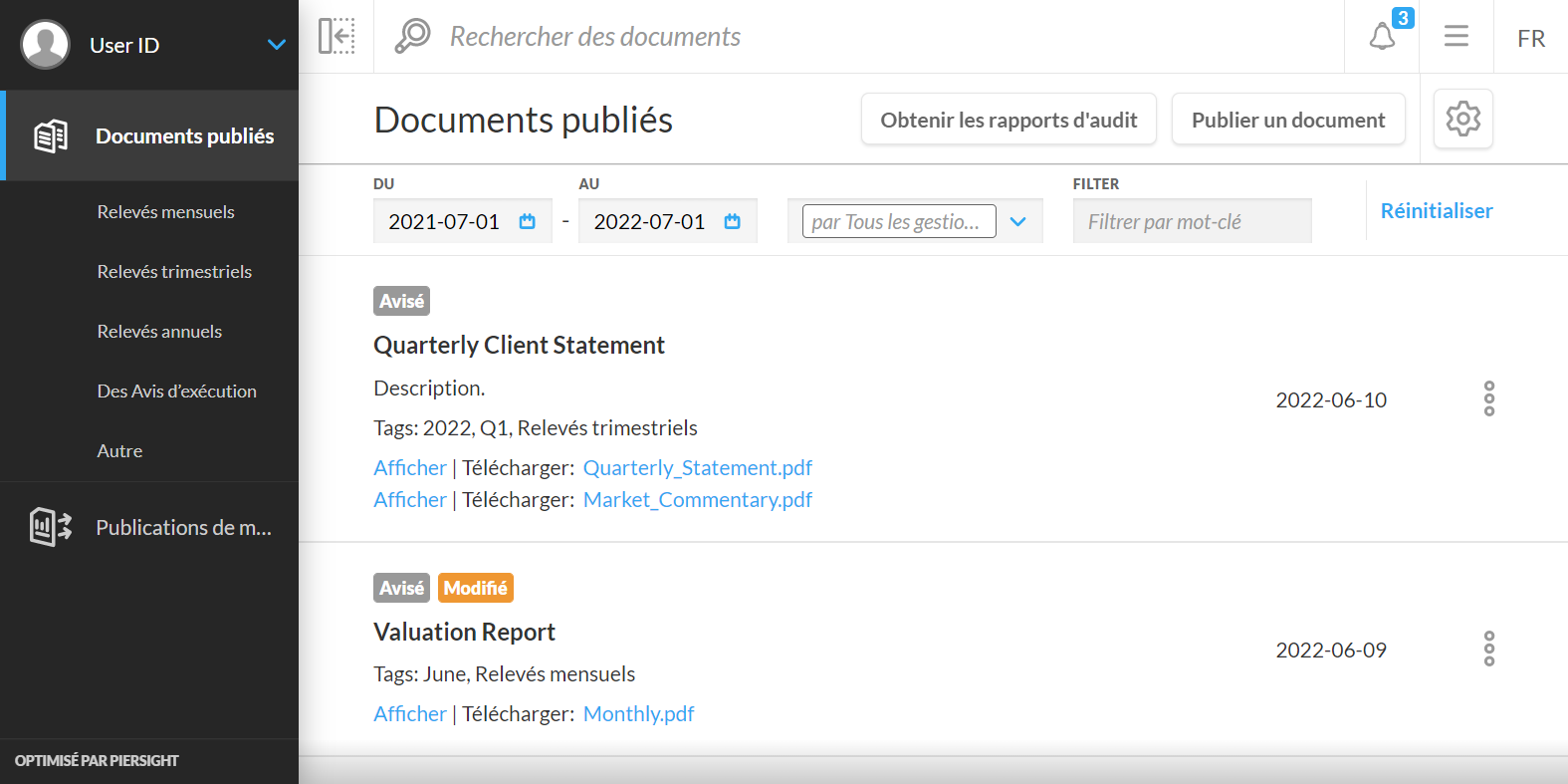1568x784 pixels.
Task: Click Réinitialiser to reset filters
Action: 1436,210
